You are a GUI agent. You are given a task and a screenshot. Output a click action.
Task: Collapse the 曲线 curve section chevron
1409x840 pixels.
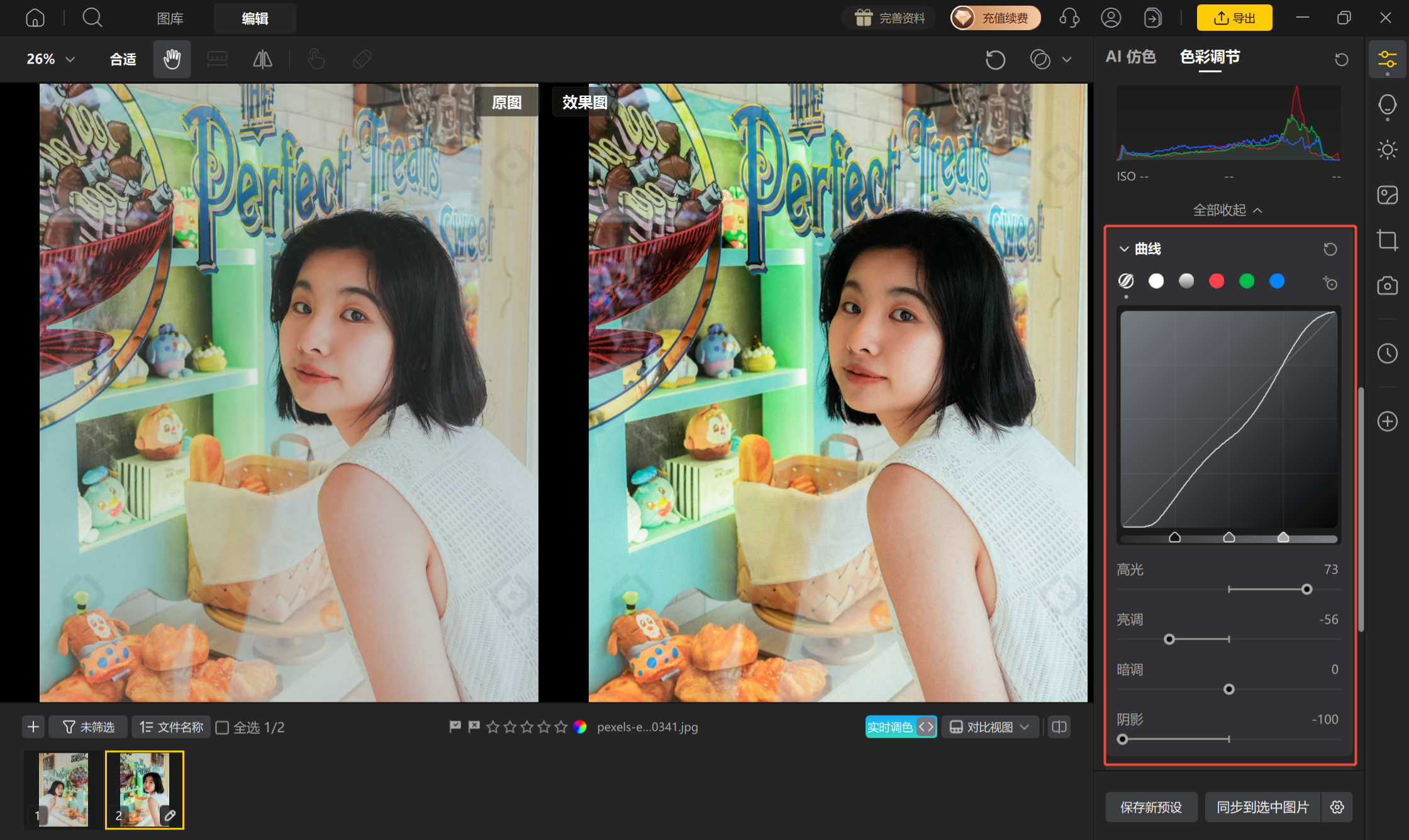click(1124, 249)
